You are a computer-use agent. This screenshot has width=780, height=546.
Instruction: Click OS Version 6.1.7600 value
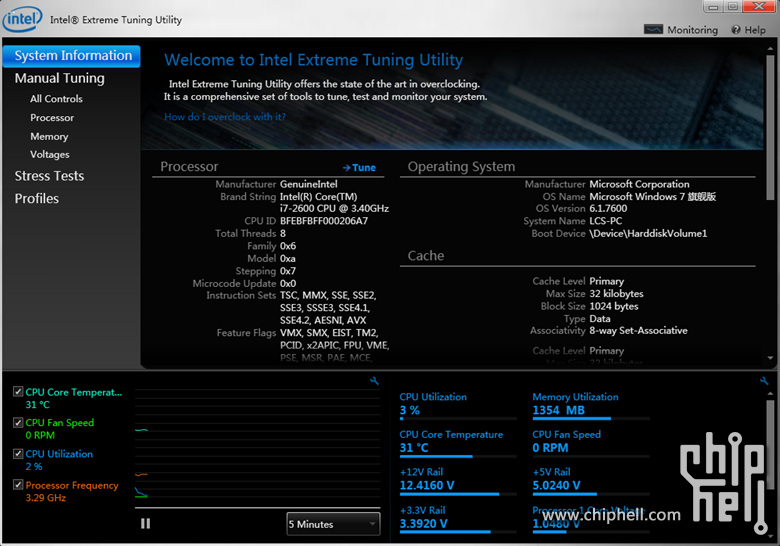point(608,208)
